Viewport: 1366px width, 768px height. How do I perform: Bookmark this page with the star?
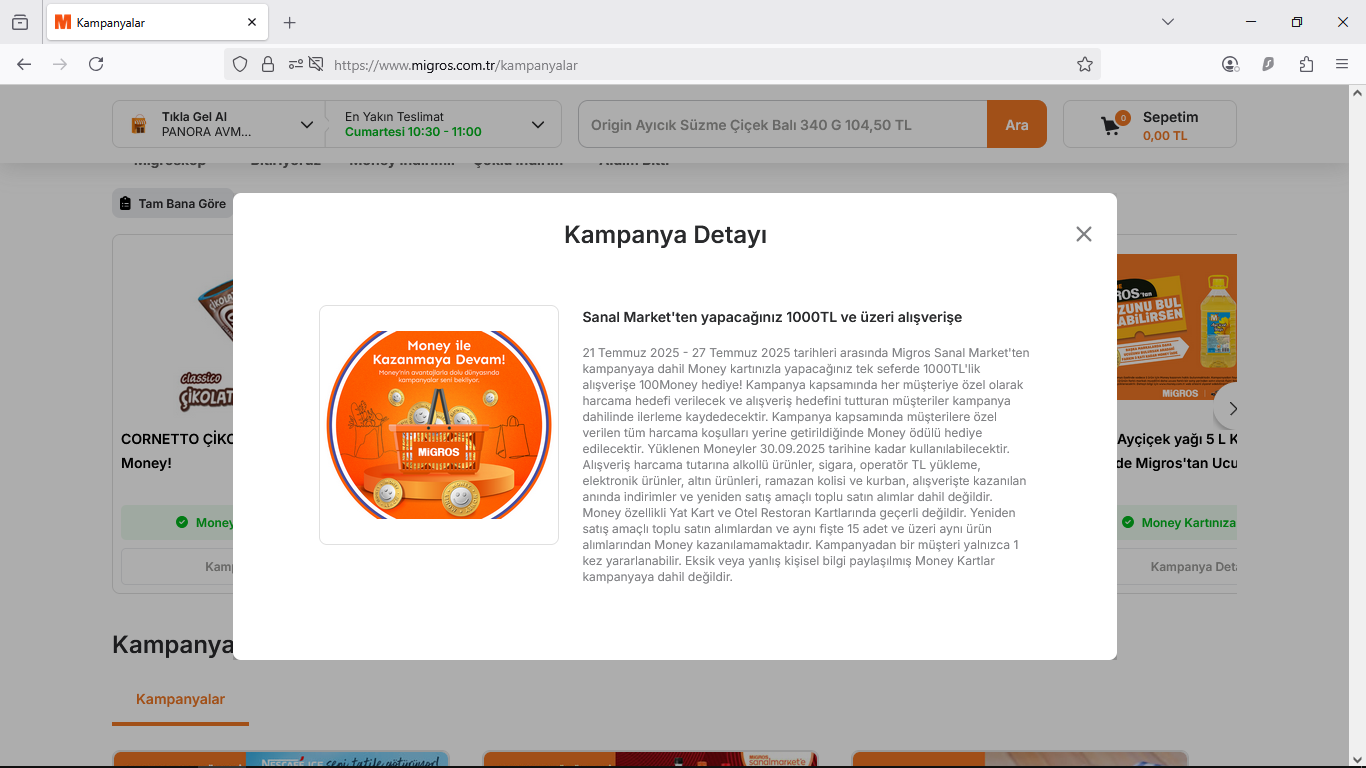[x=1085, y=64]
